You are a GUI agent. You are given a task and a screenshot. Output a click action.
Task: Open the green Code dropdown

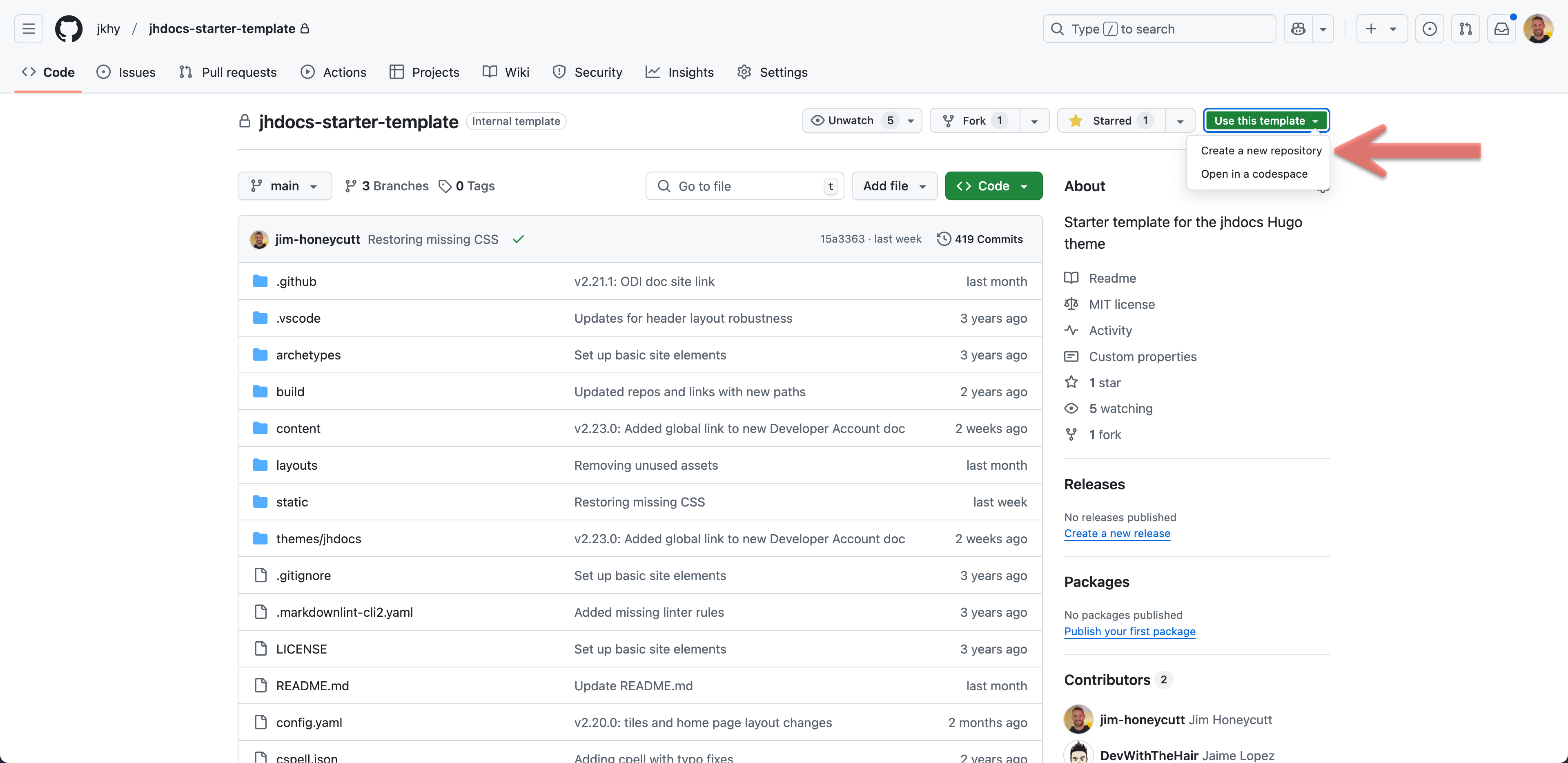click(x=993, y=186)
